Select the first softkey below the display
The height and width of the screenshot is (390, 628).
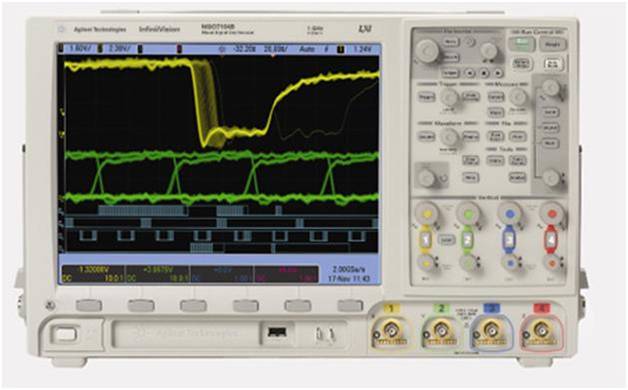(89, 306)
